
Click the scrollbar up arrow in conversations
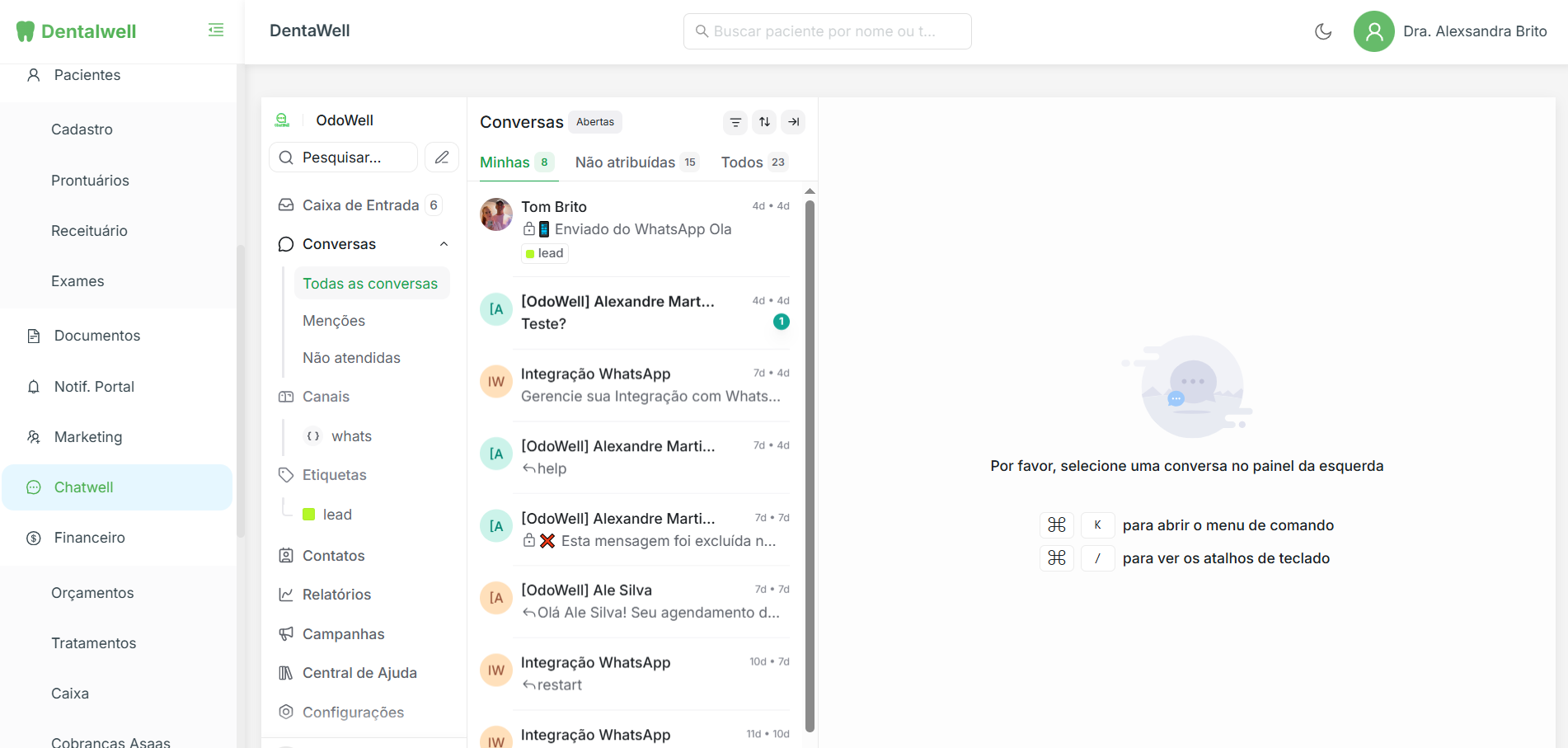810,191
